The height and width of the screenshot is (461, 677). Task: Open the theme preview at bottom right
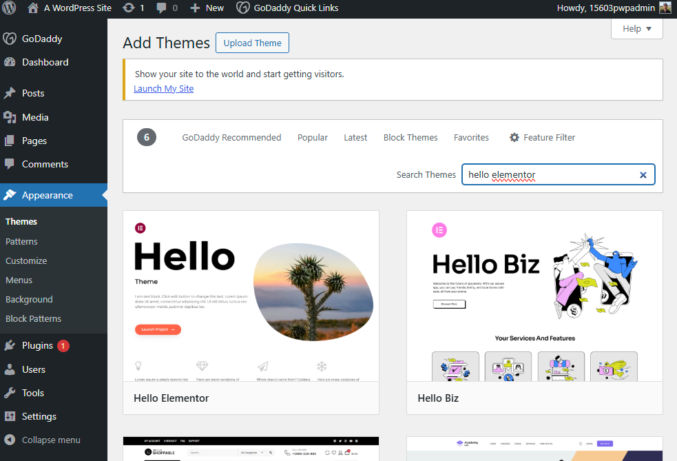(x=535, y=448)
